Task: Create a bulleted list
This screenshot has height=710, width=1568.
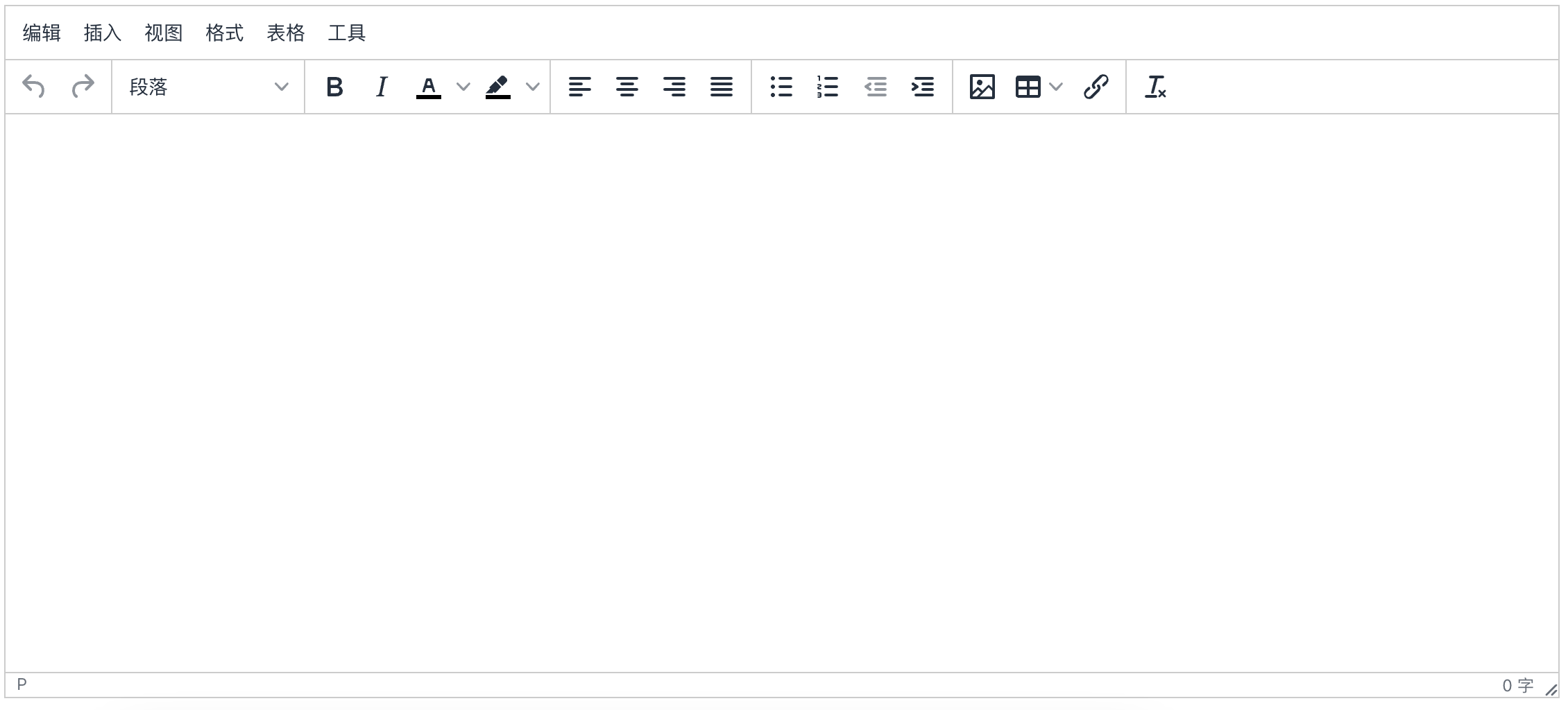Action: tap(781, 87)
